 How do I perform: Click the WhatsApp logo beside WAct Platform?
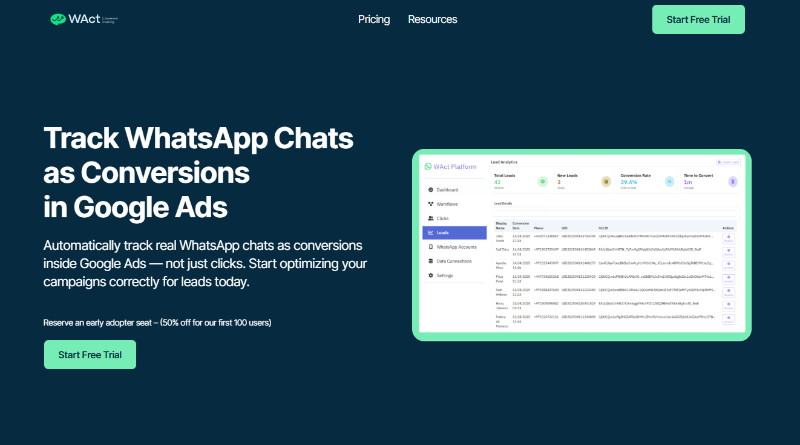[x=428, y=167]
